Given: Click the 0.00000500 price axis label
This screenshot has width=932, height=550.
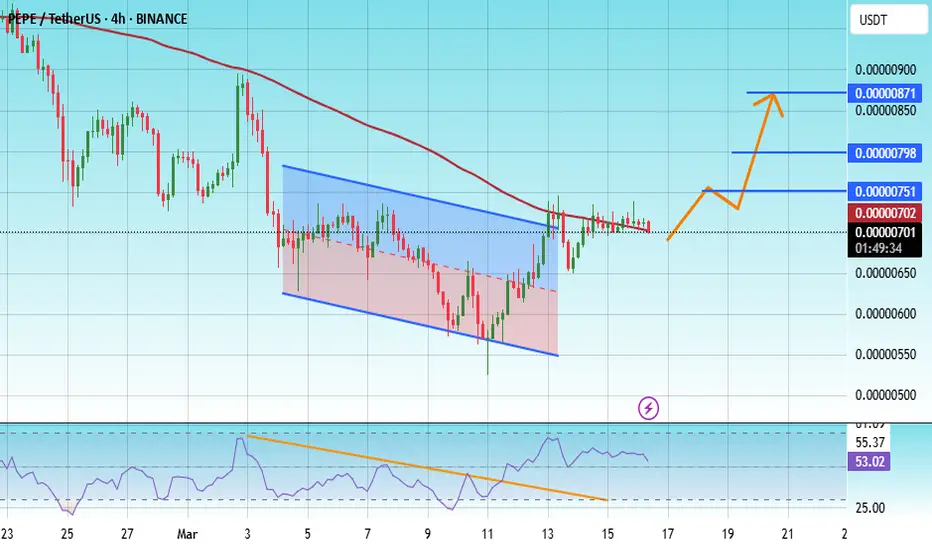Looking at the screenshot, I should (885, 395).
